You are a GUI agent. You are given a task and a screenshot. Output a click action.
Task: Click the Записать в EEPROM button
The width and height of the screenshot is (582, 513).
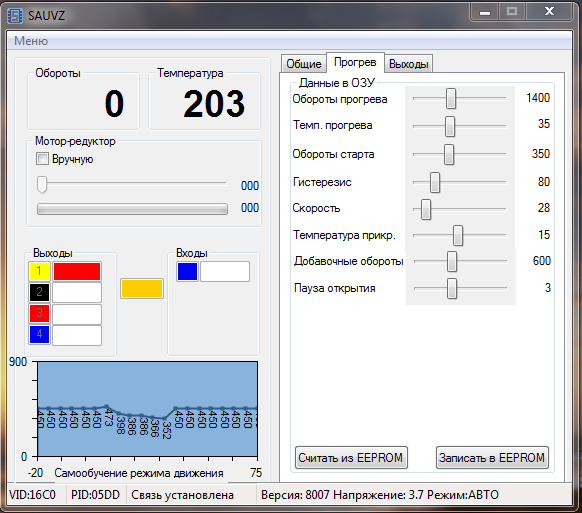pyautogui.click(x=492, y=458)
